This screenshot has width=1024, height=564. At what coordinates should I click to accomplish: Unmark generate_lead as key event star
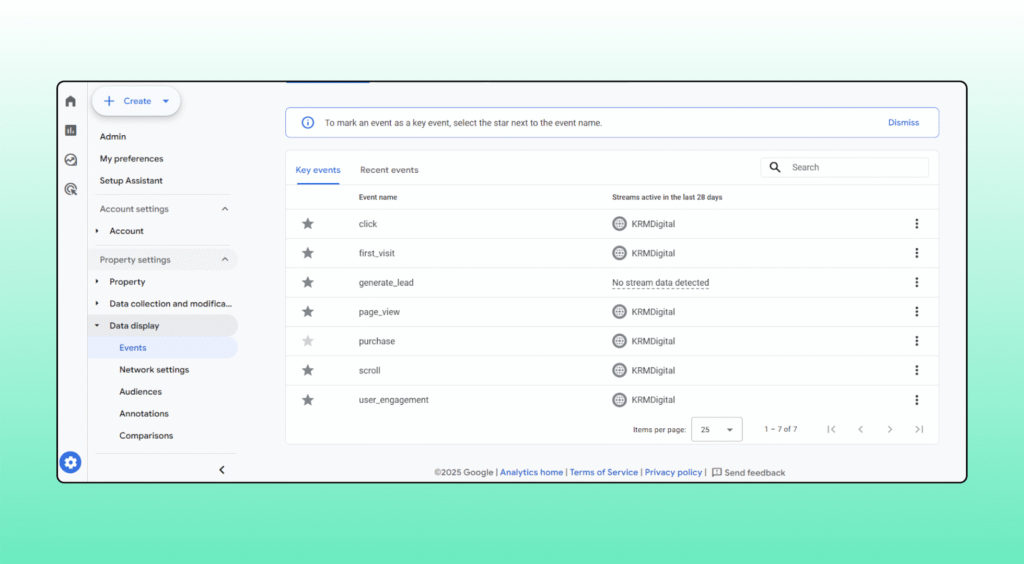click(x=308, y=283)
